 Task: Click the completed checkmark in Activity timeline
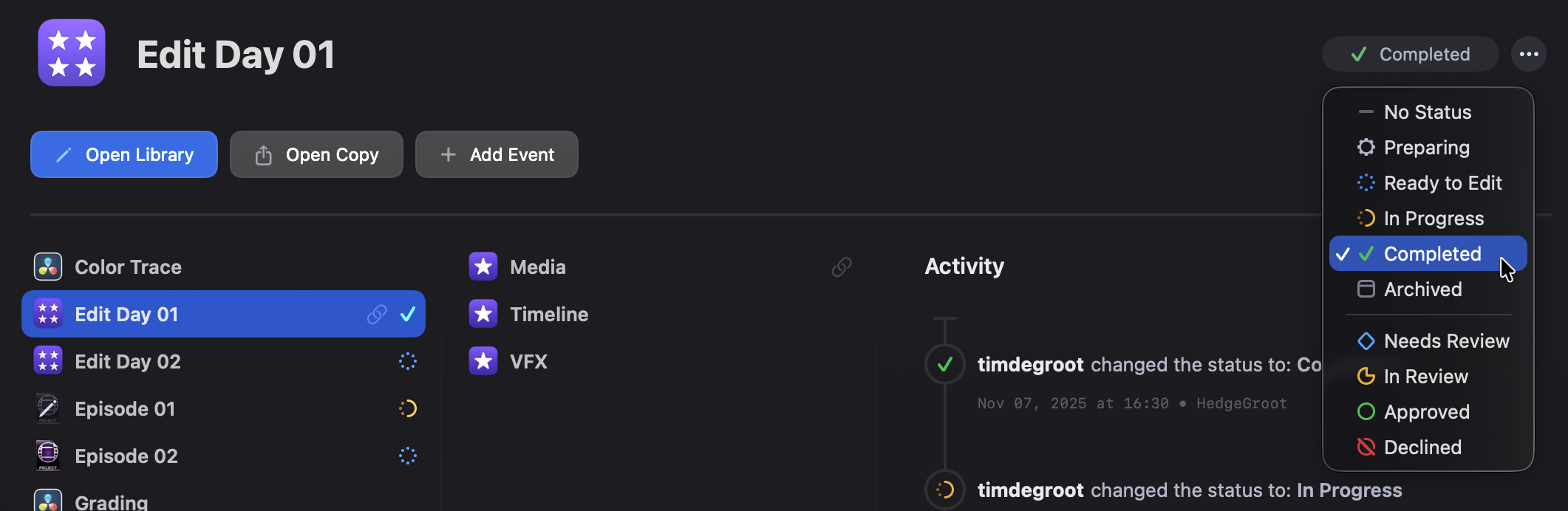click(x=944, y=364)
